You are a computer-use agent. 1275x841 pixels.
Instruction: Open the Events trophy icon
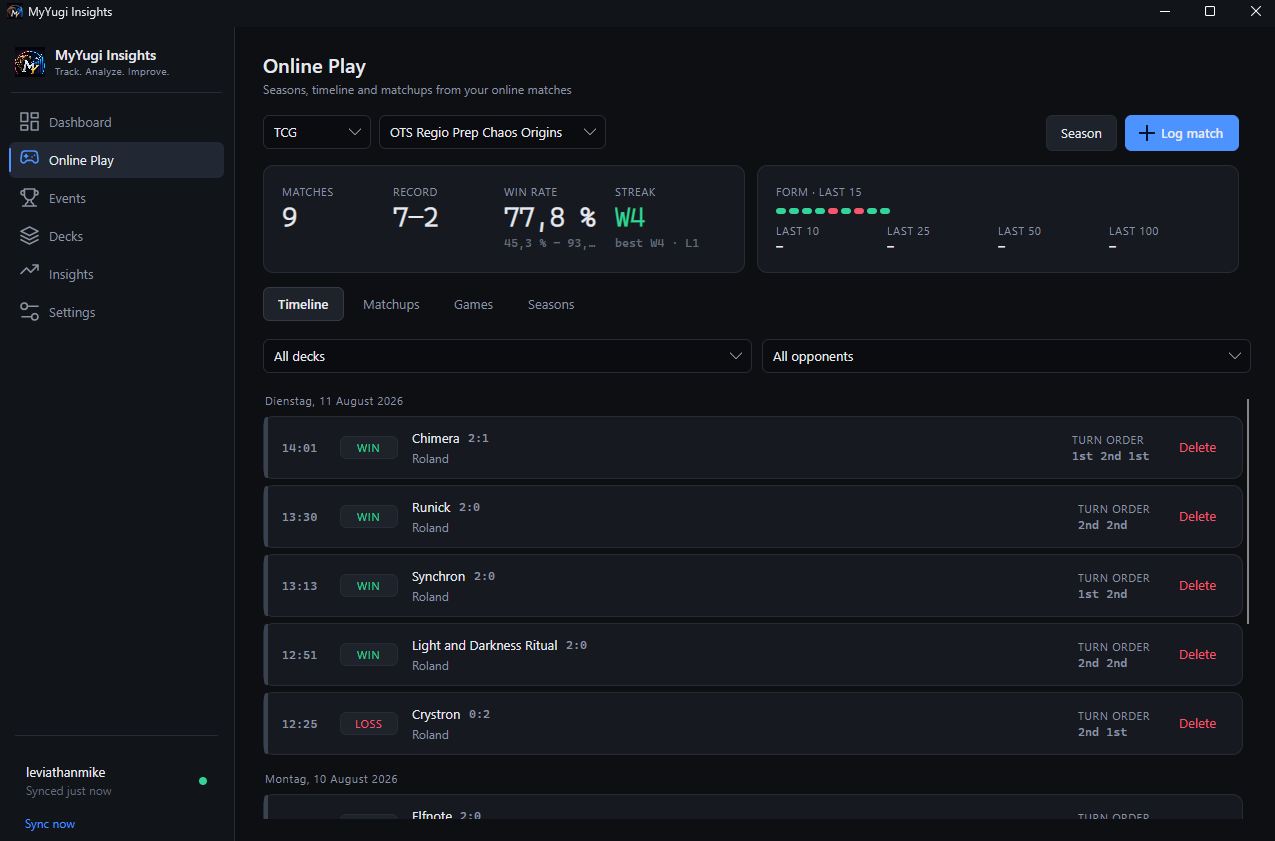tap(30, 198)
